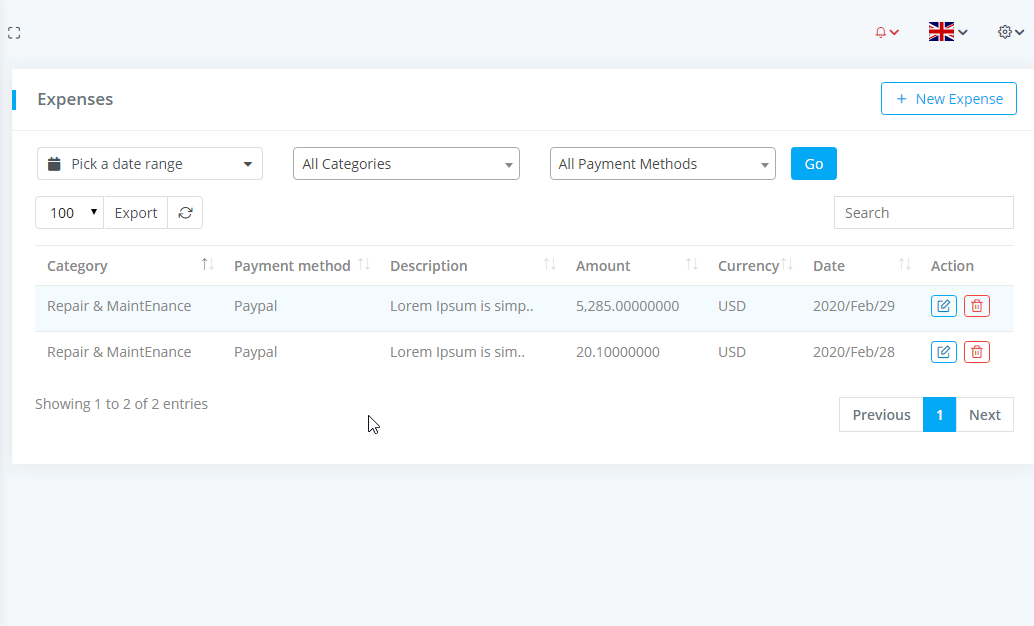Delete the 5,285.00 expense row
1034x626 pixels.
pyautogui.click(x=977, y=306)
